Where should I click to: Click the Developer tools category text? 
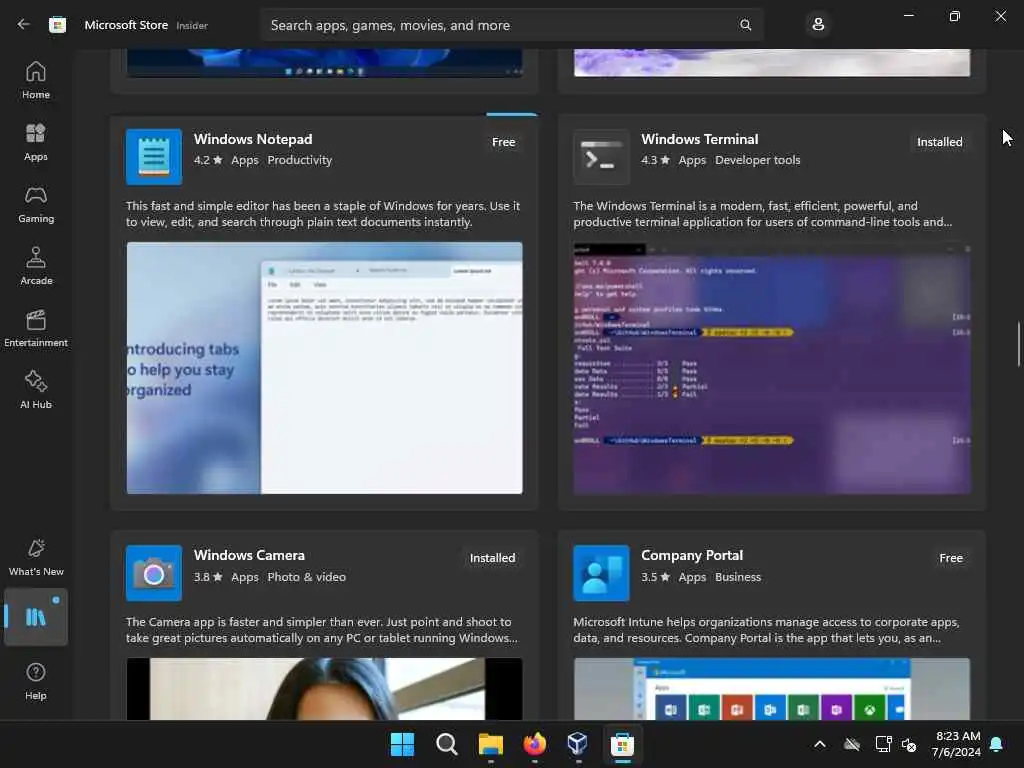(x=758, y=160)
